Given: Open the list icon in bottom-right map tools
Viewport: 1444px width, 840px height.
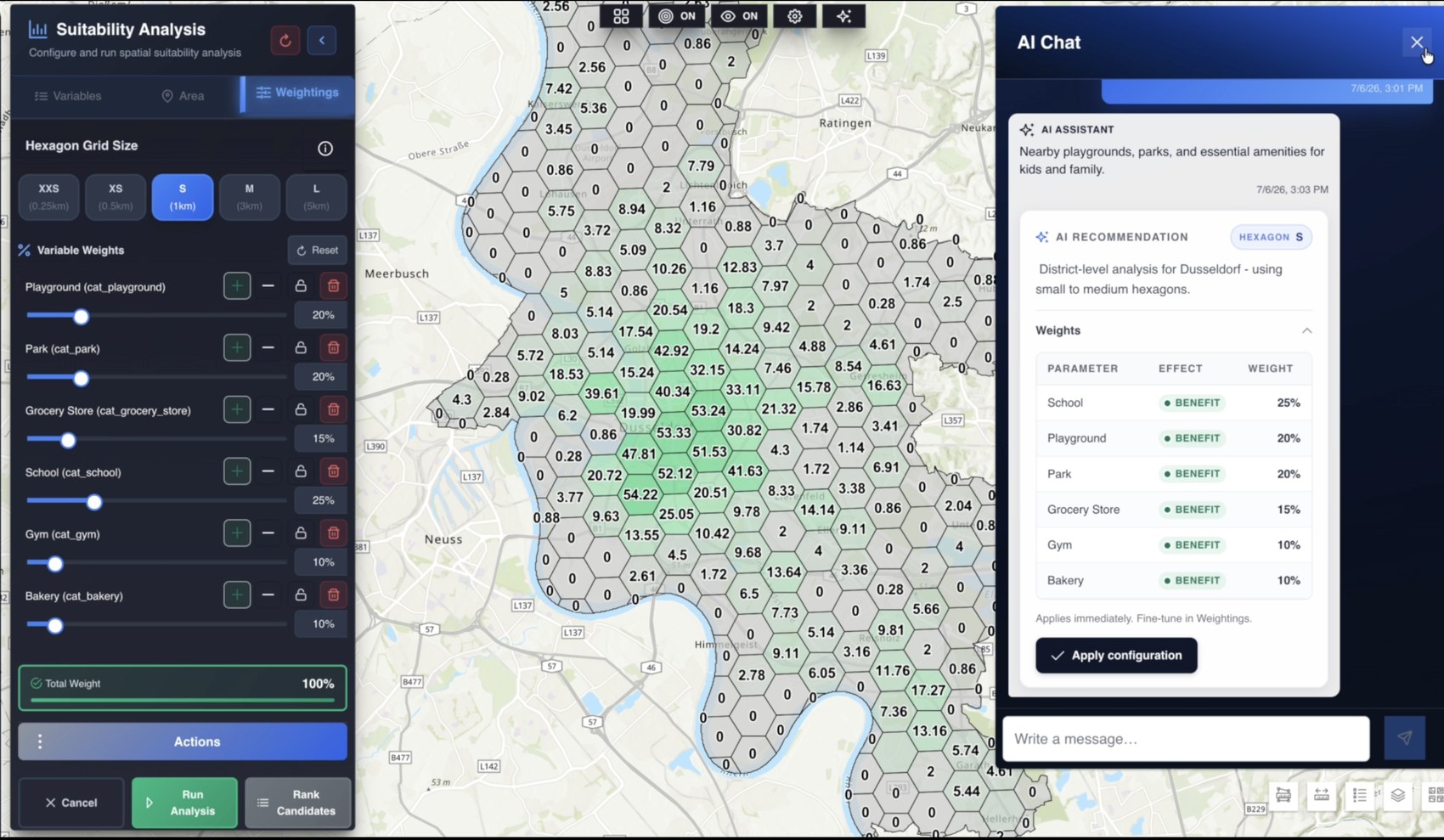Looking at the screenshot, I should [x=1359, y=796].
